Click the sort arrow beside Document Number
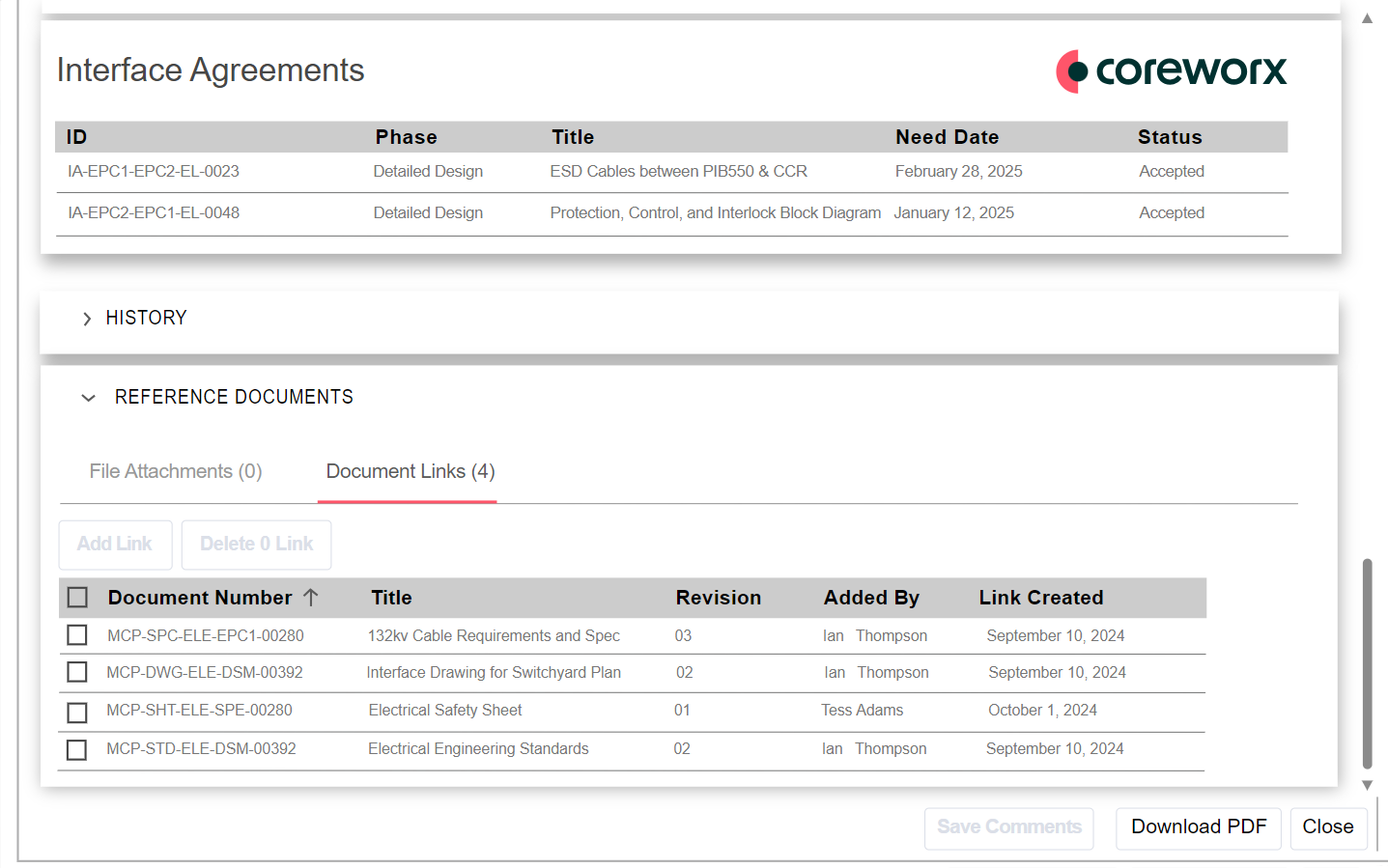This screenshot has height=868, width=1388. pos(311,598)
